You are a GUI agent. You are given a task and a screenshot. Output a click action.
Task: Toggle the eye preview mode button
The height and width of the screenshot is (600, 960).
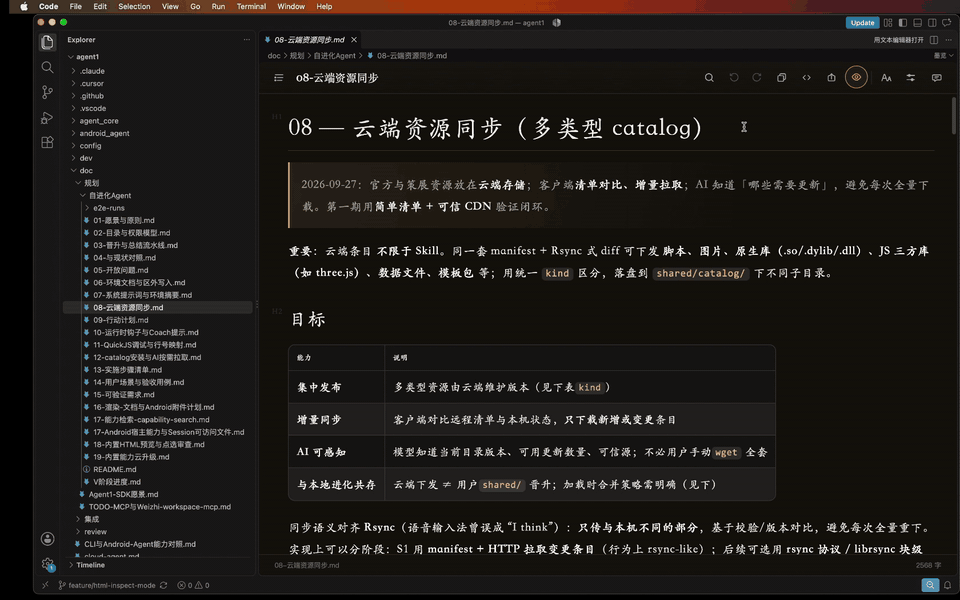point(856,78)
